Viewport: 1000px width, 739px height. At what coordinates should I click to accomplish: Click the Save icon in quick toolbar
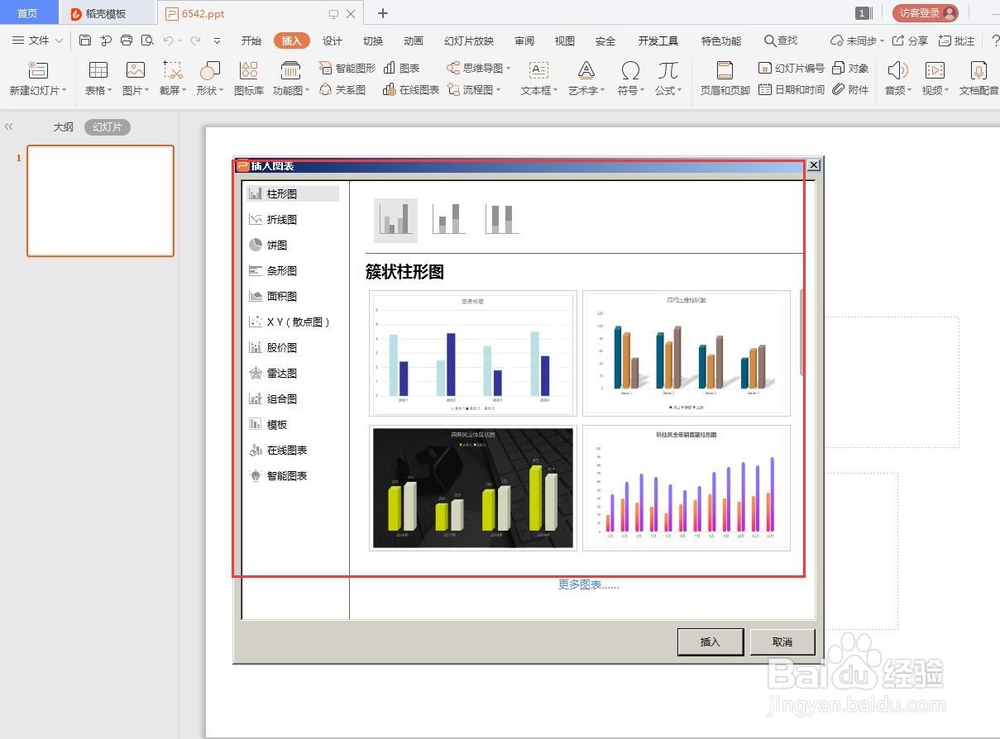pos(85,40)
